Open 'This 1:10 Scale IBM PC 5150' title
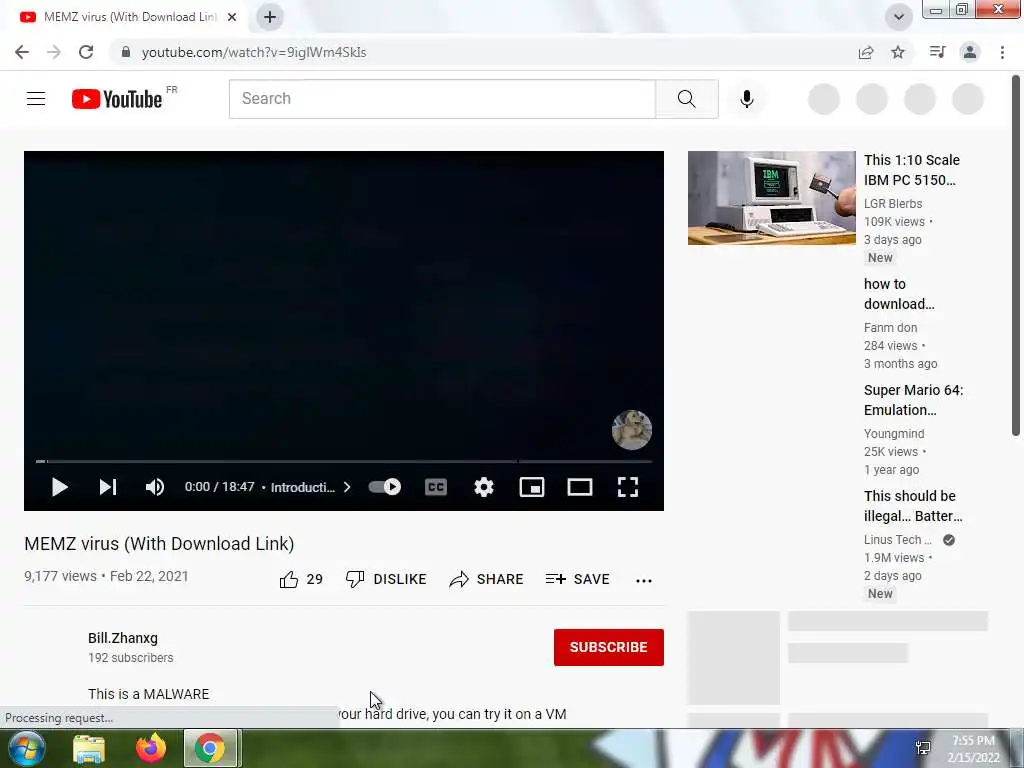This screenshot has width=1024, height=768. [x=912, y=170]
